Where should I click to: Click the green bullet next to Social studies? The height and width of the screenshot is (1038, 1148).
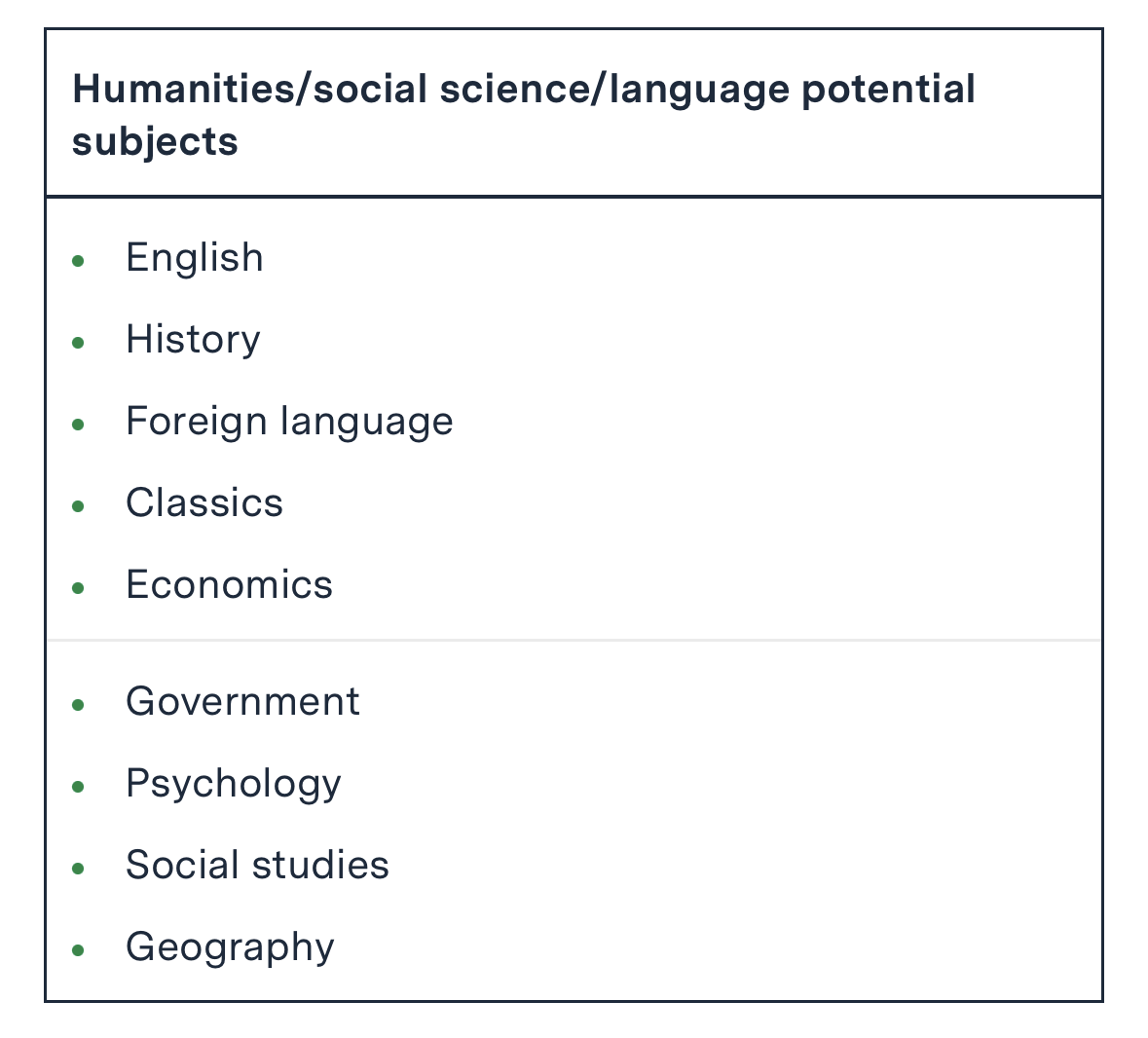pos(79,869)
